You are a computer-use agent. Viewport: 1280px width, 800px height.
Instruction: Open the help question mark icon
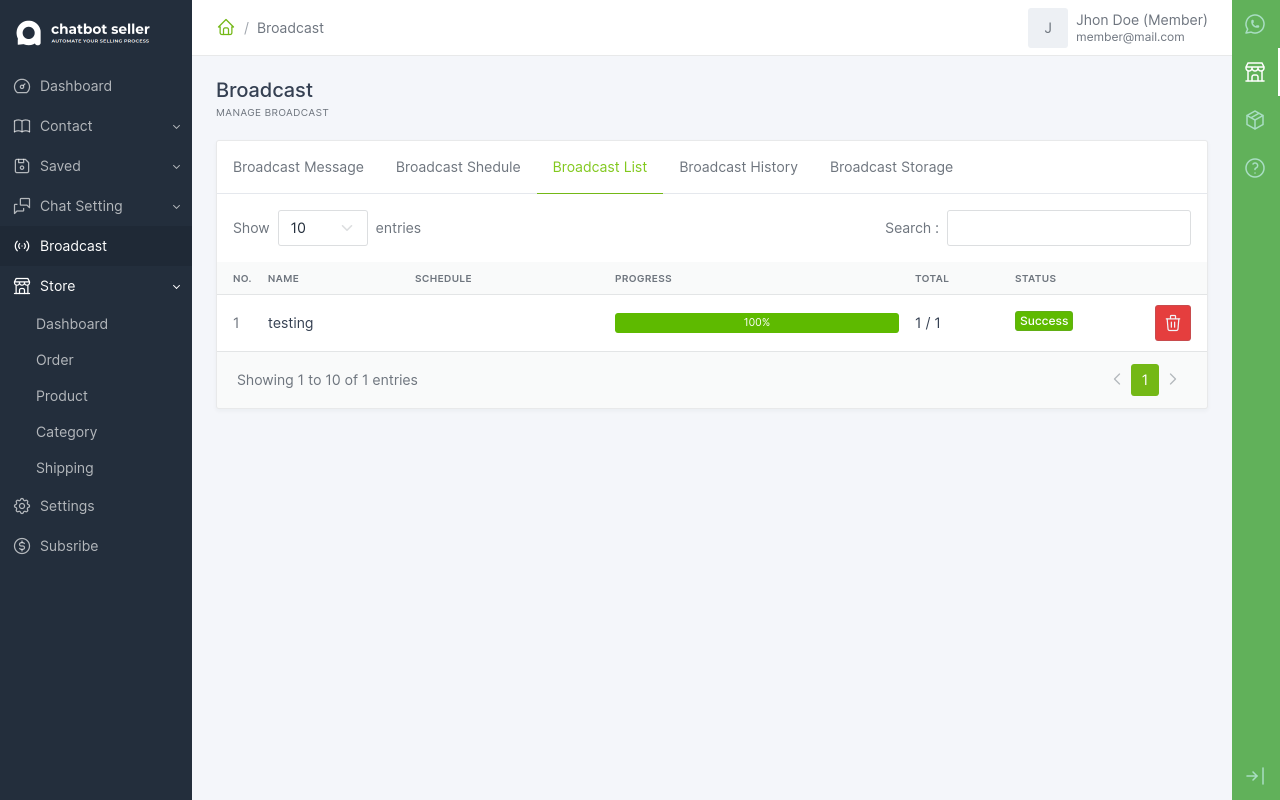click(1255, 168)
